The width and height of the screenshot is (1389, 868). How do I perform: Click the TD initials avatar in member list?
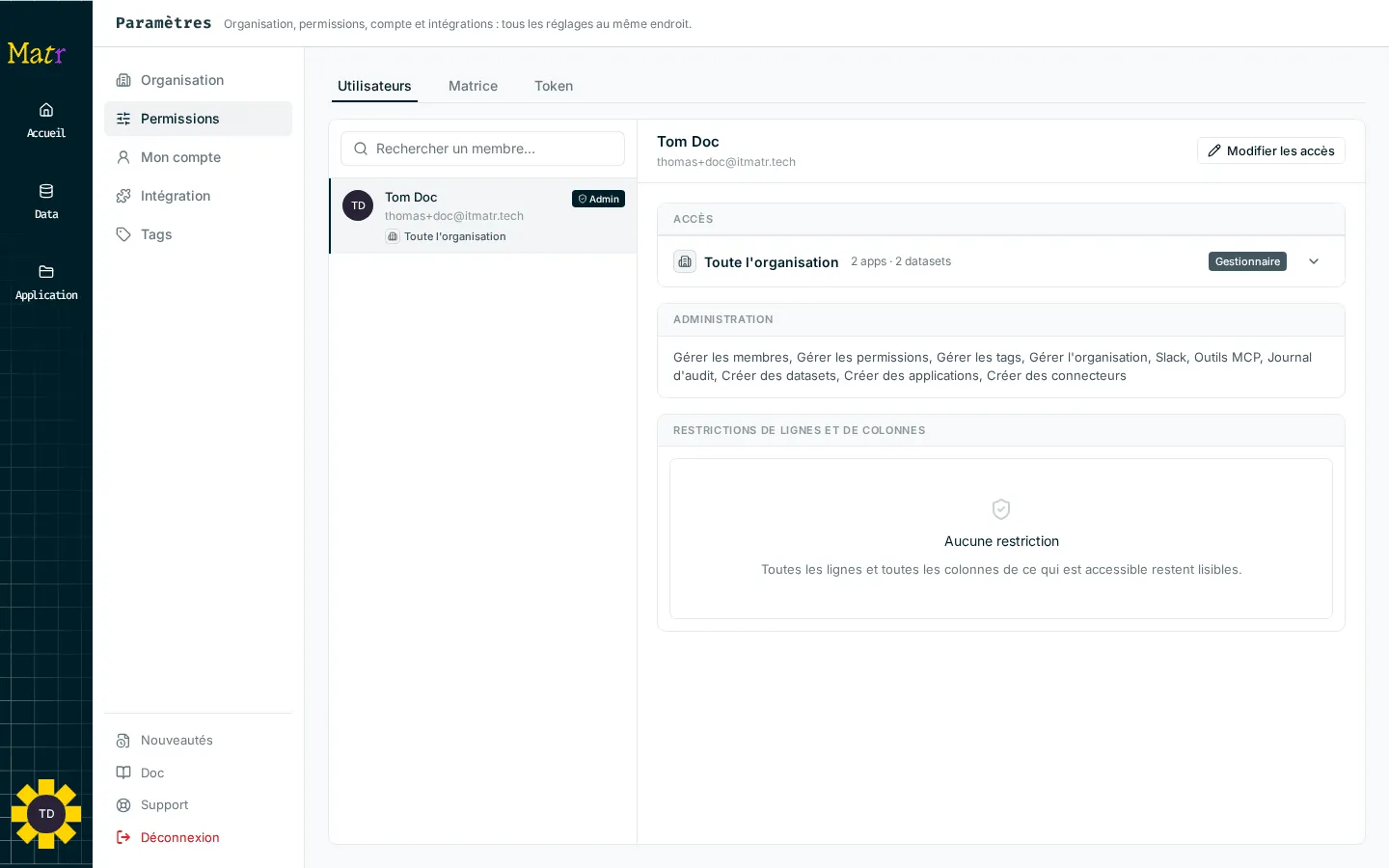tap(358, 205)
